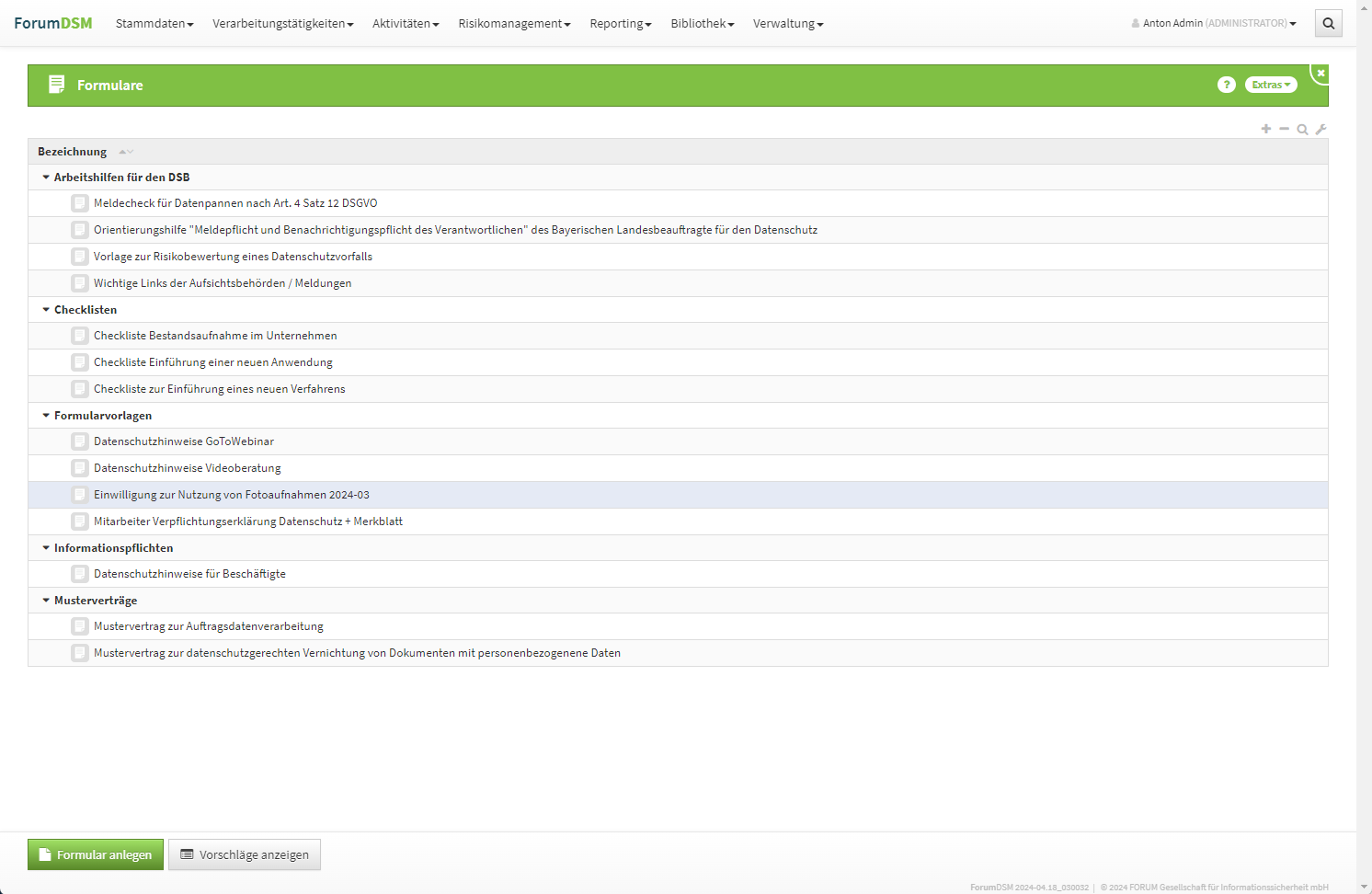Collapse the Musterverträge group
This screenshot has width=1372, height=894.
pyautogui.click(x=46, y=601)
